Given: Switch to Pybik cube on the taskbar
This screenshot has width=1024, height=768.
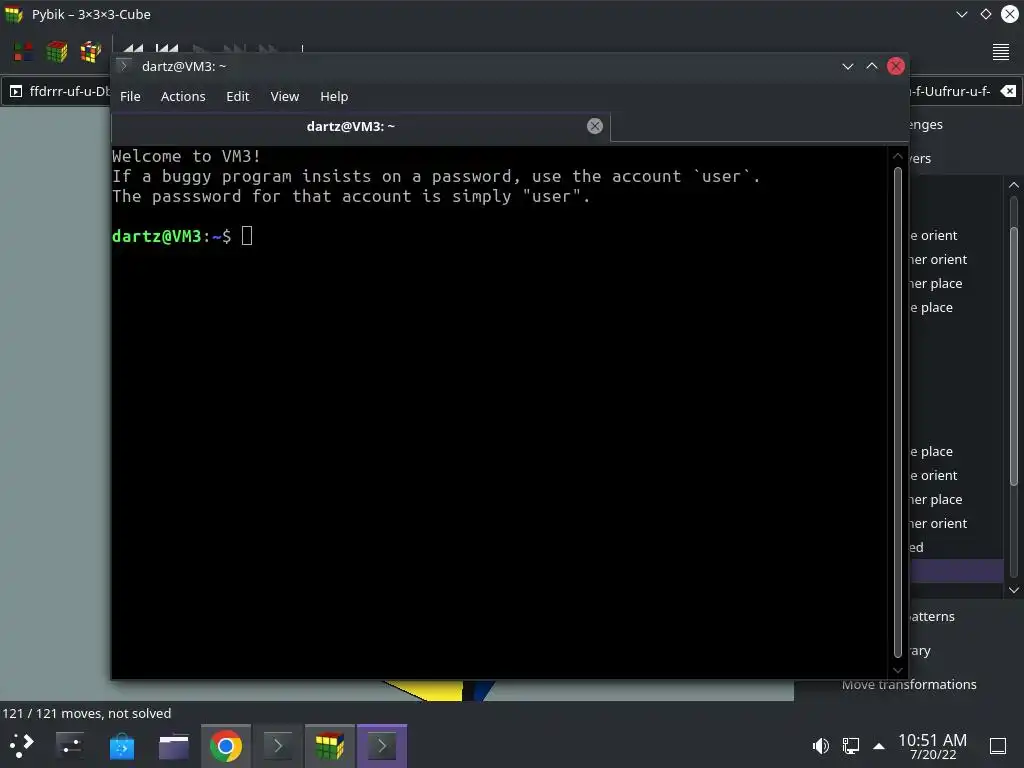Looking at the screenshot, I should (x=330, y=746).
